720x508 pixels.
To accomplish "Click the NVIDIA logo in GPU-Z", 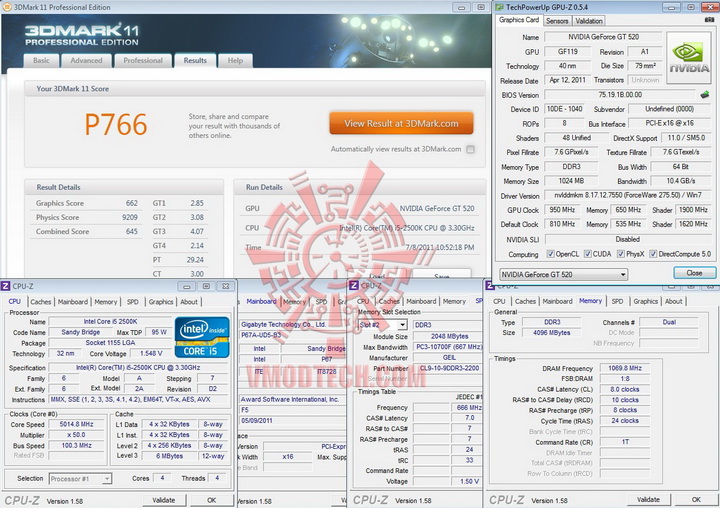I will click(x=689, y=57).
